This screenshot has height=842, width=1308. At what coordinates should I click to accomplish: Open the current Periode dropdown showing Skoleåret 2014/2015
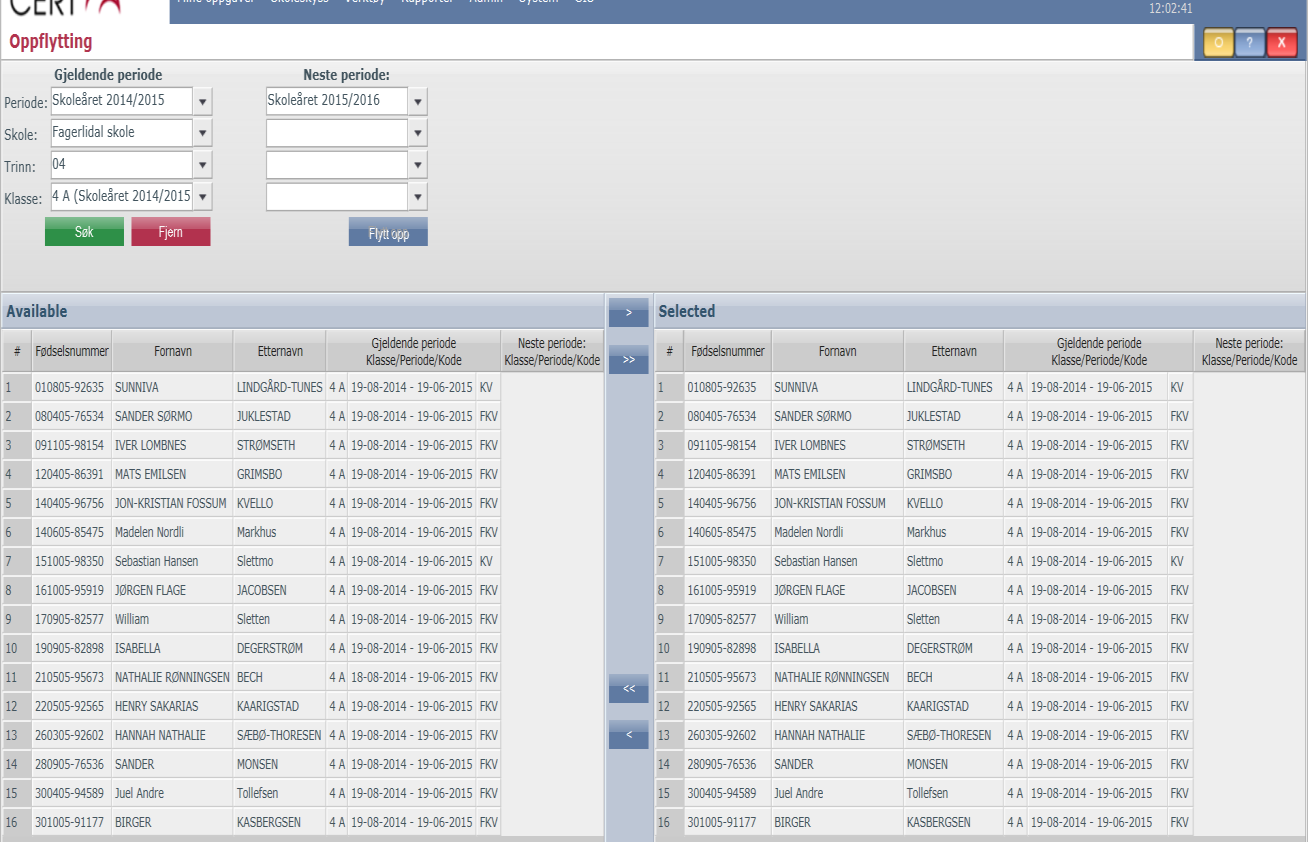[202, 102]
